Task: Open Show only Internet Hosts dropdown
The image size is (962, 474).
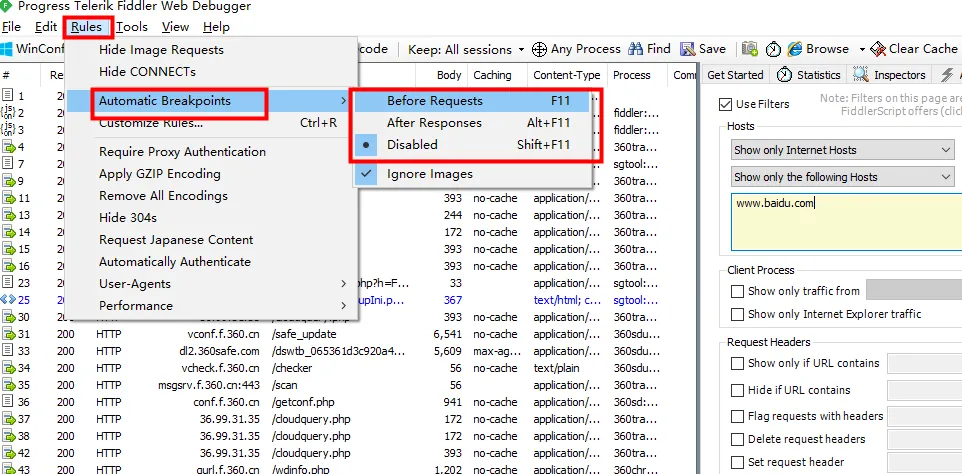Action: pos(842,150)
